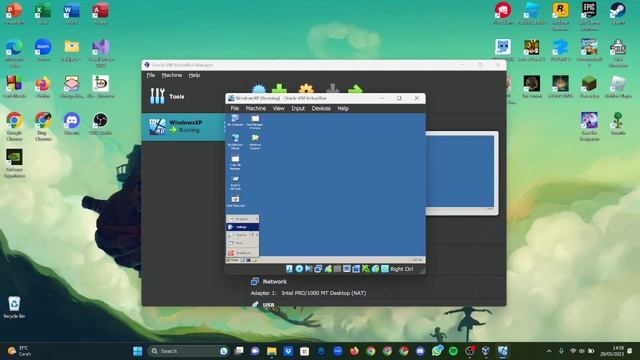Open WhatsApp from the taskbar

pyautogui.click(x=437, y=351)
